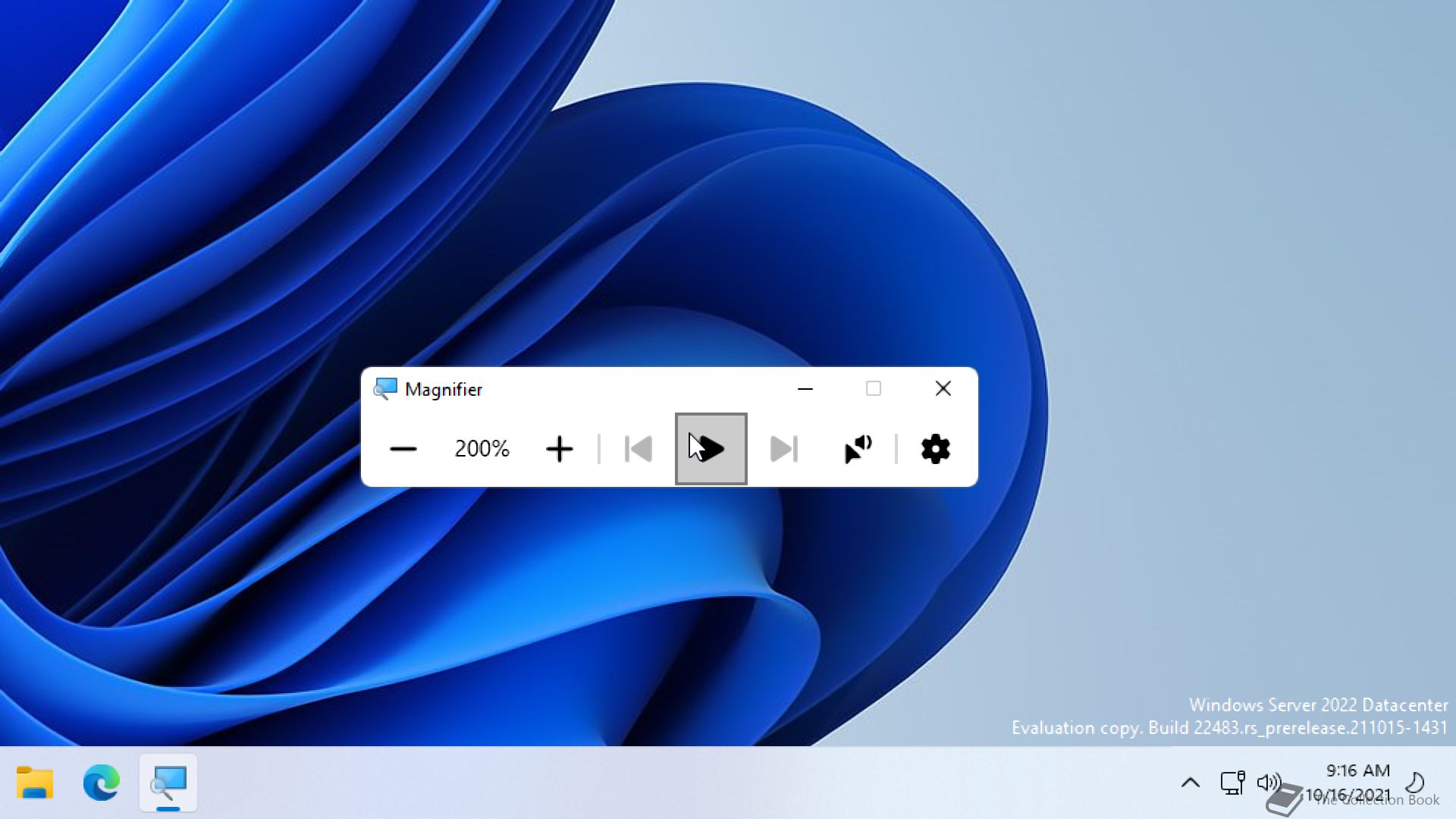Select the Read from here cursor-speaker icon
Image resolution: width=1456 pixels, height=819 pixels.
tap(858, 449)
